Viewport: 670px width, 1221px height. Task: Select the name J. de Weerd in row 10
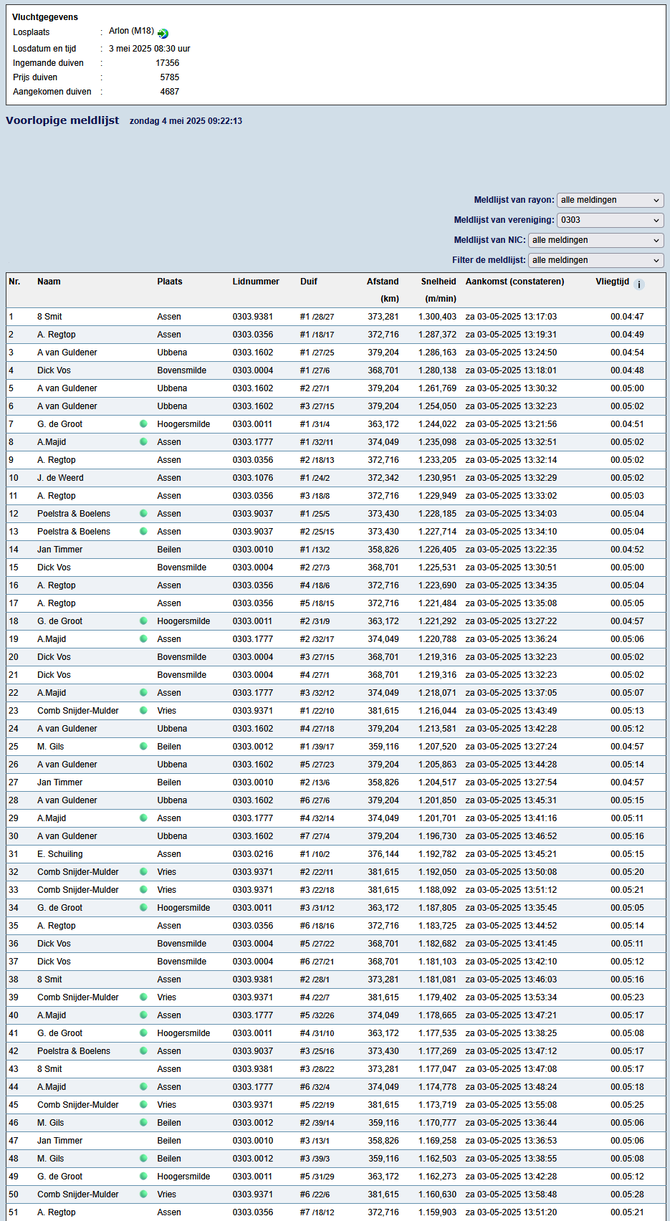point(61,478)
